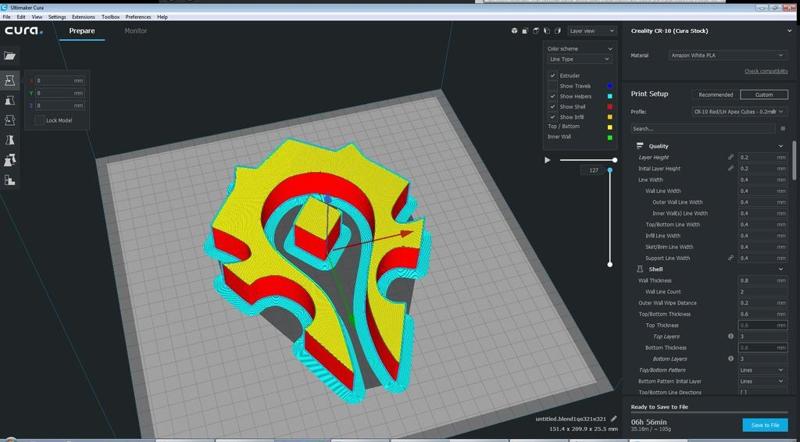Viewport: 800px width, 442px height.
Task: Open the Material dropdown showing Amazon White PLA
Action: 728,56
